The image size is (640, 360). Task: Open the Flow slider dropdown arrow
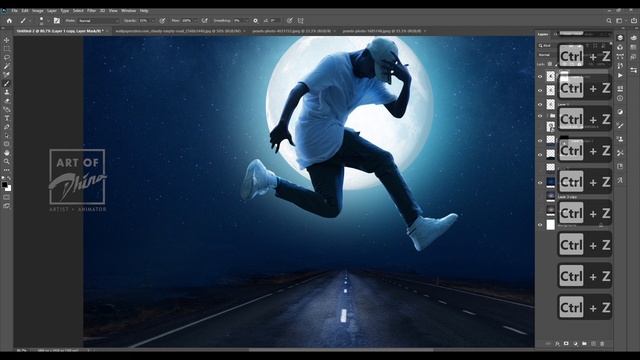point(196,20)
